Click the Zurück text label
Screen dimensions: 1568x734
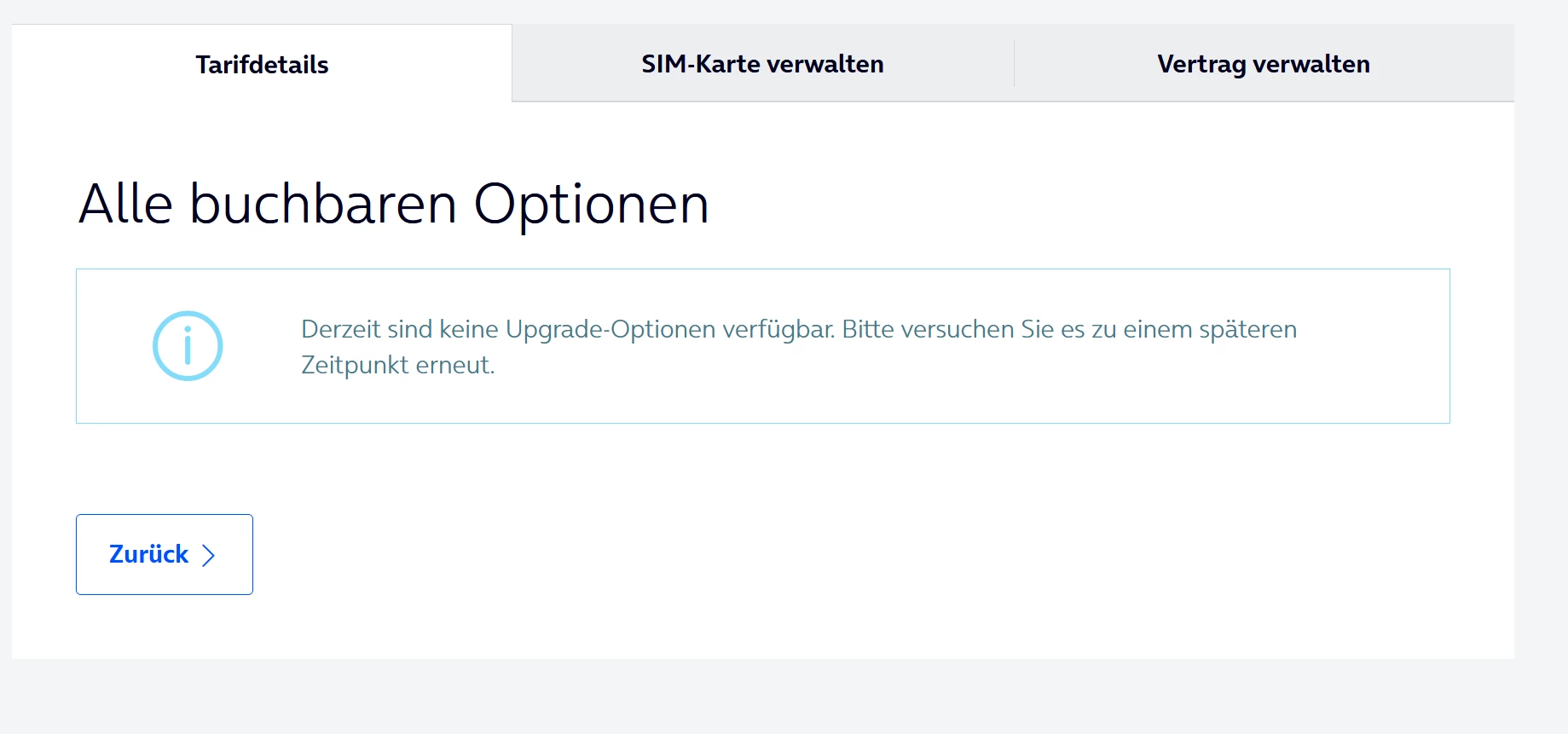(x=148, y=554)
